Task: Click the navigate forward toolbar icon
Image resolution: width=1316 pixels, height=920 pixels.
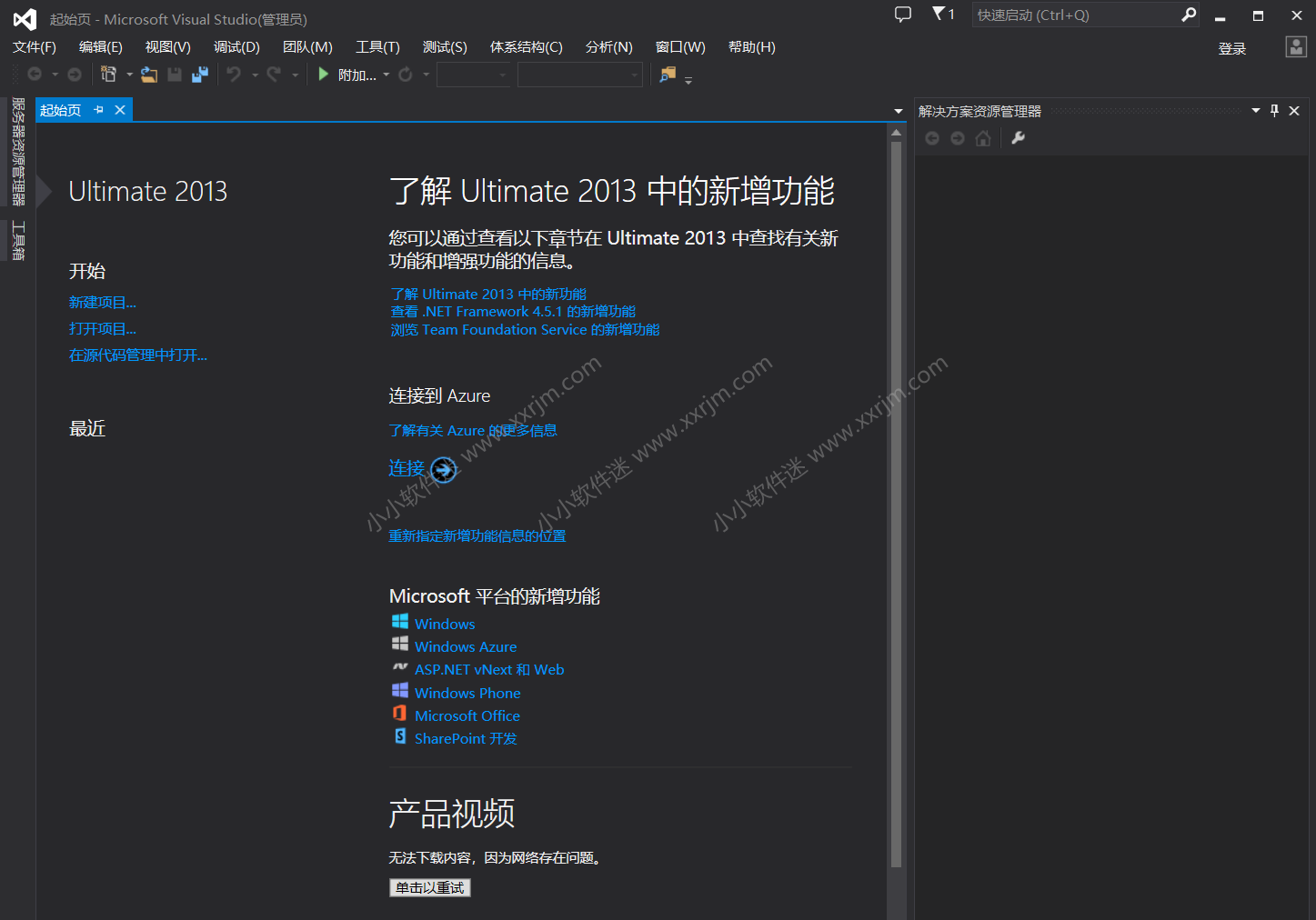Action: pos(75,75)
